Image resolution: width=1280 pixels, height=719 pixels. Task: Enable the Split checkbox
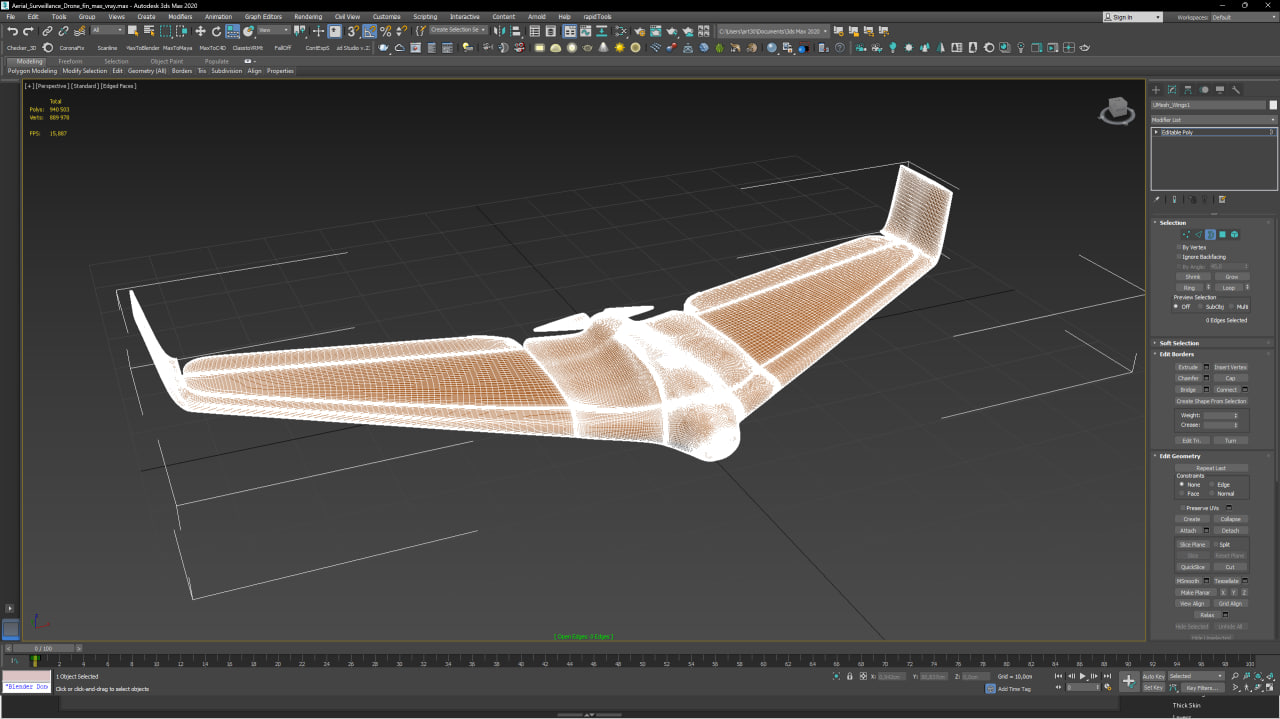tap(1215, 545)
